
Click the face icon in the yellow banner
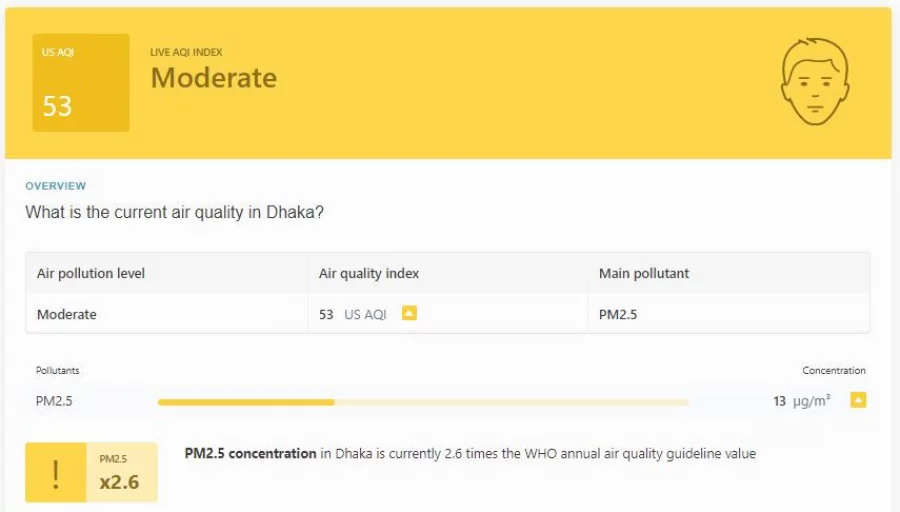(x=815, y=82)
